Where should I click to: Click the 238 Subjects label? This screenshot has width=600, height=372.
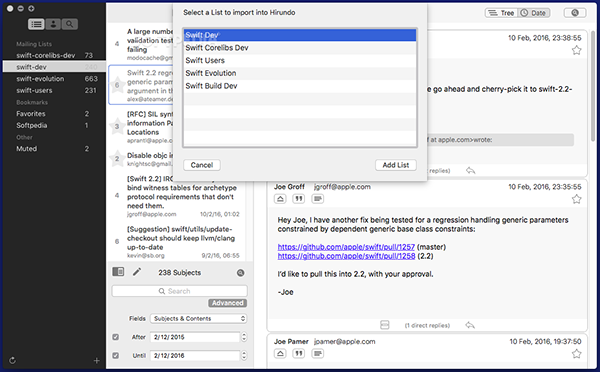[x=179, y=272]
